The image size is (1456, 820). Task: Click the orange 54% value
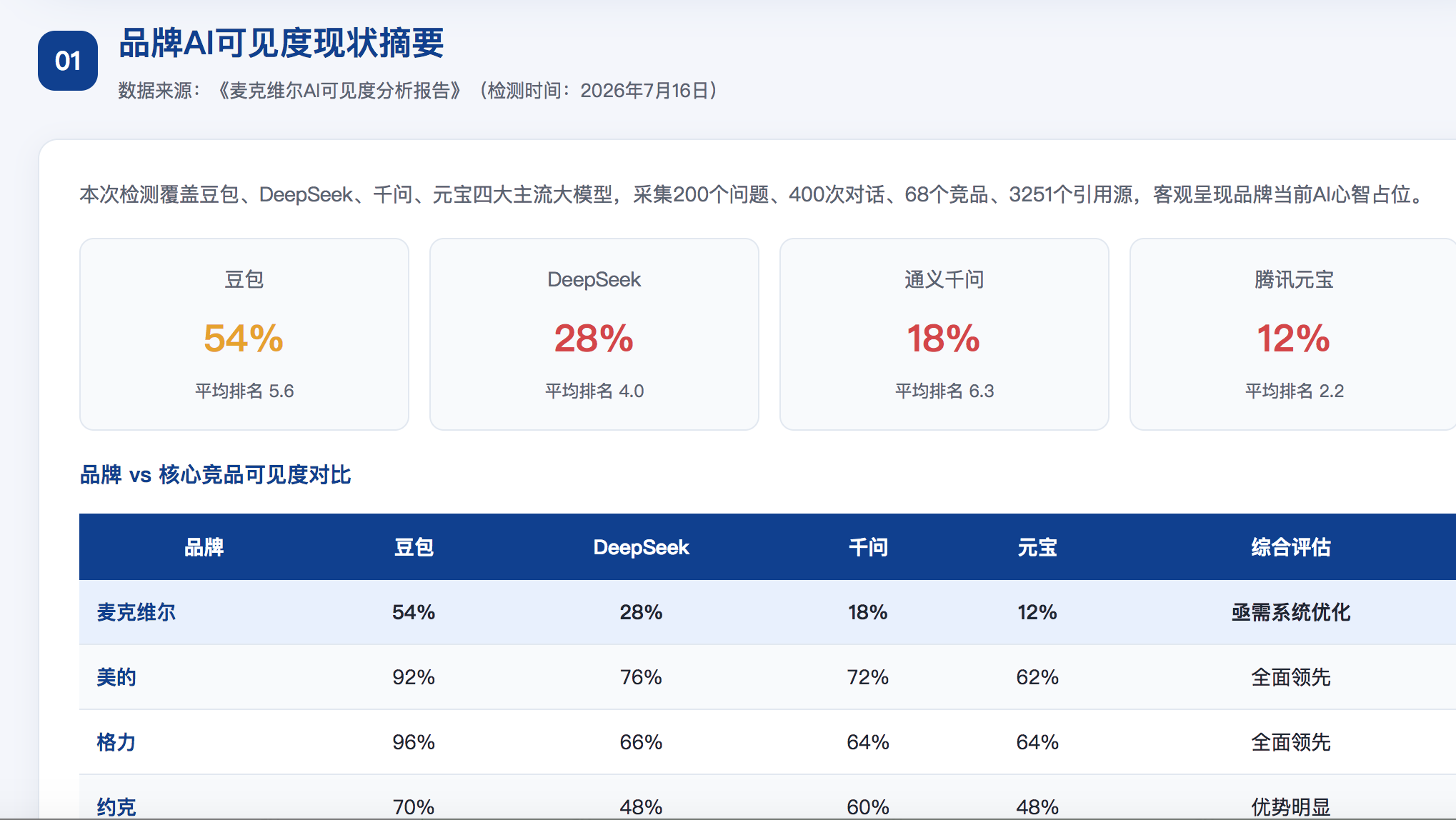(244, 339)
